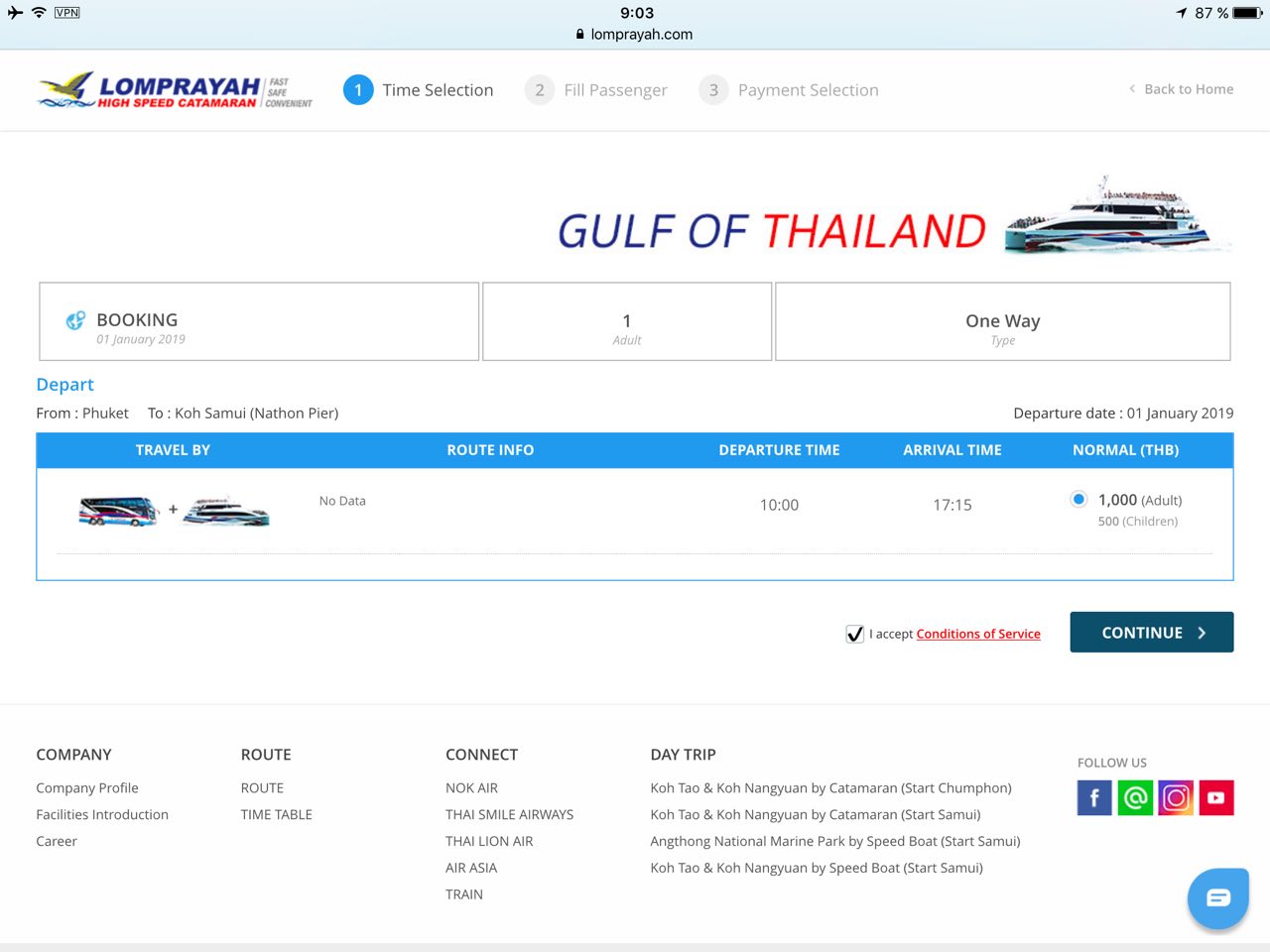
Task: Open the TIME TABLE link
Action: click(x=277, y=814)
